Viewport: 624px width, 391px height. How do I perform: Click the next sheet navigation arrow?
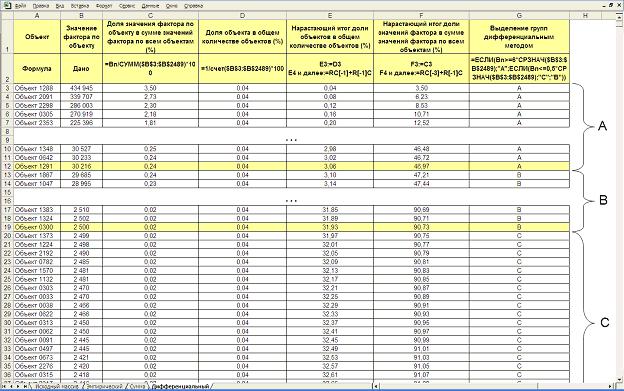pyautogui.click(x=18, y=386)
